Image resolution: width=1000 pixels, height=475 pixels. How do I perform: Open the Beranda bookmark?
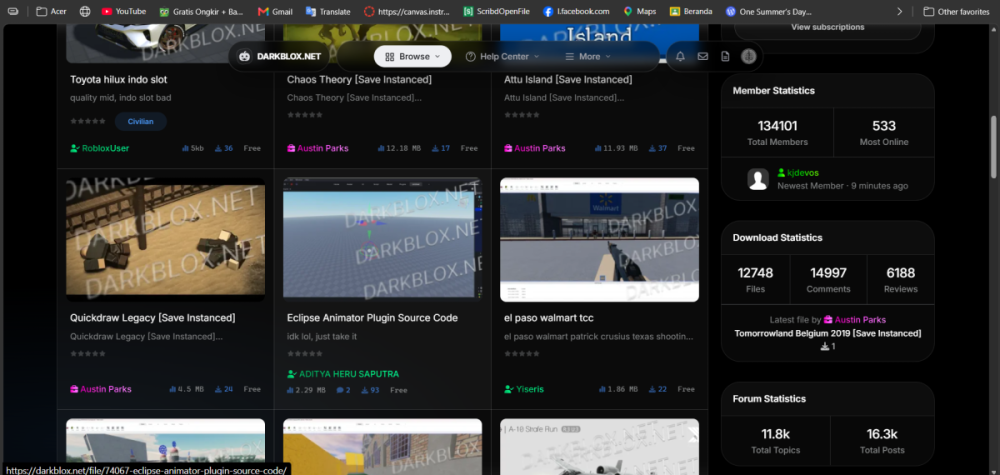(x=691, y=11)
